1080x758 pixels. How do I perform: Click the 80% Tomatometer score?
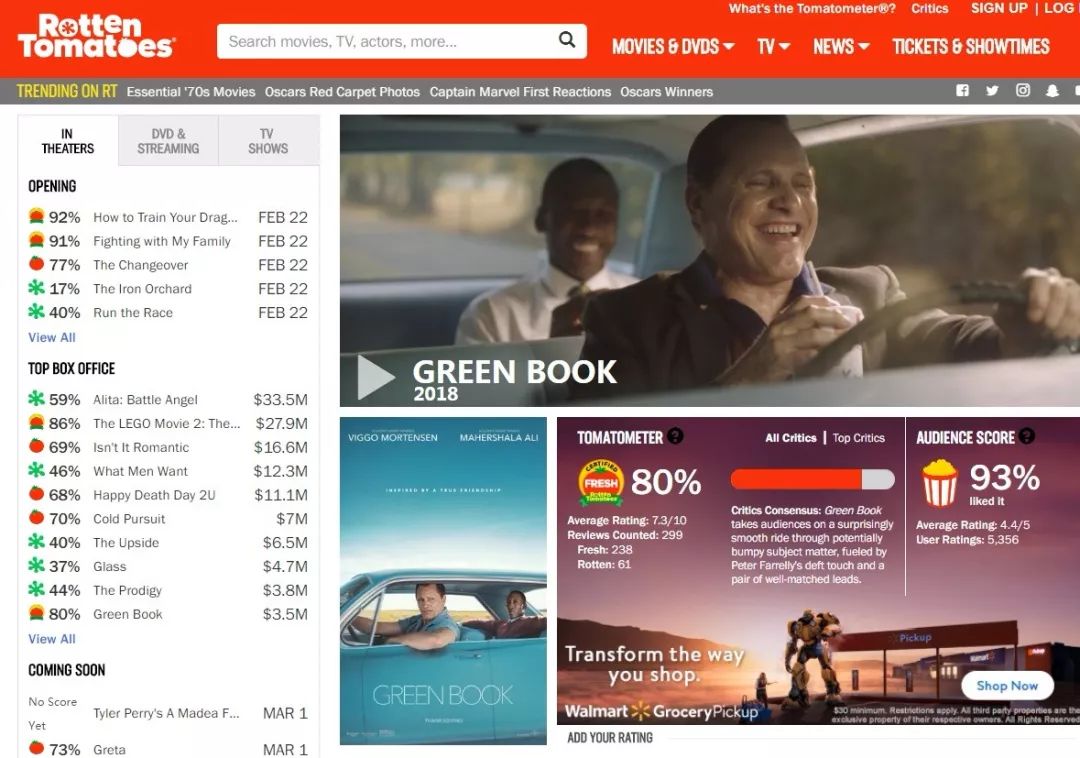click(665, 482)
